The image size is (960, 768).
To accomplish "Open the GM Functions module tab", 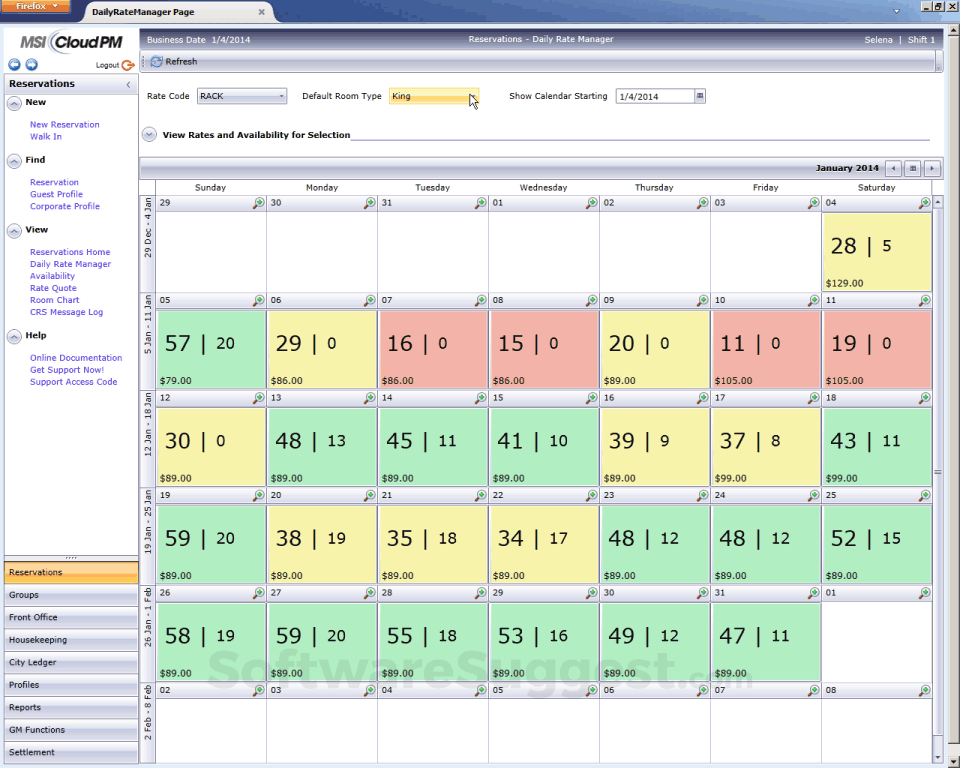I will (71, 730).
